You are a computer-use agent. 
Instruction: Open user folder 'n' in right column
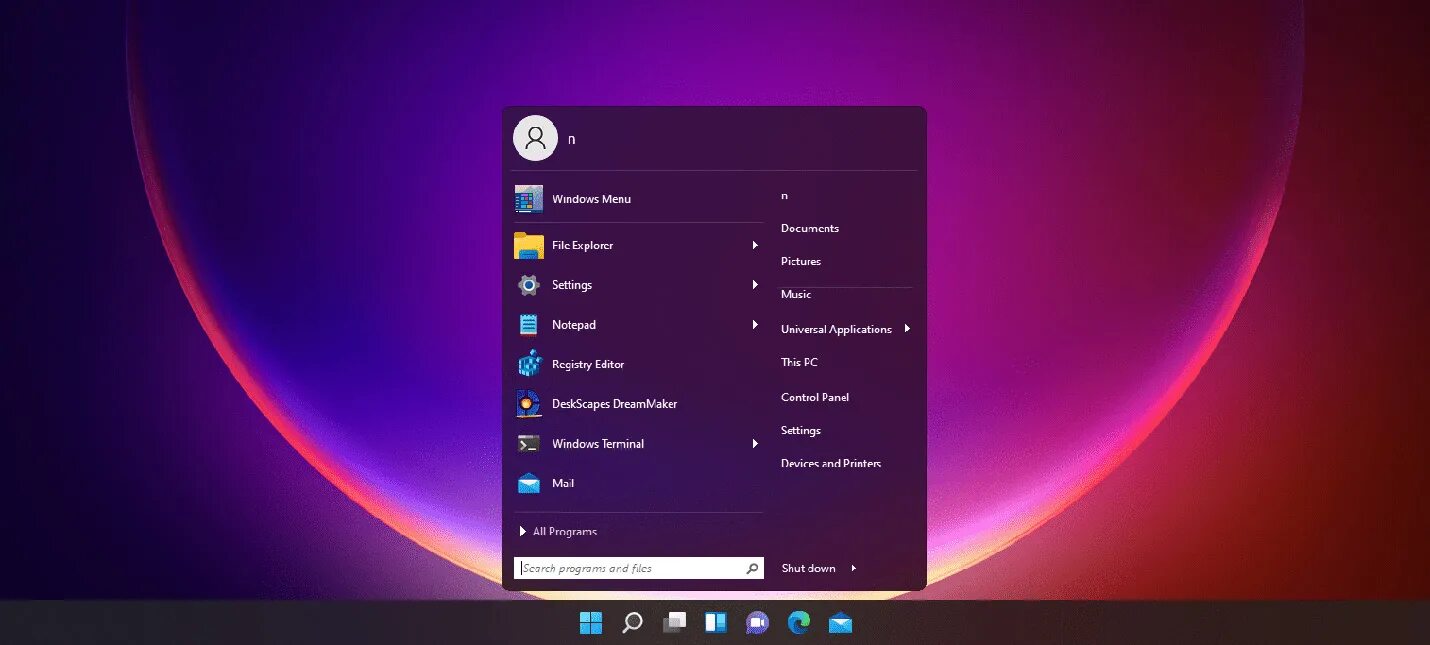tap(784, 196)
